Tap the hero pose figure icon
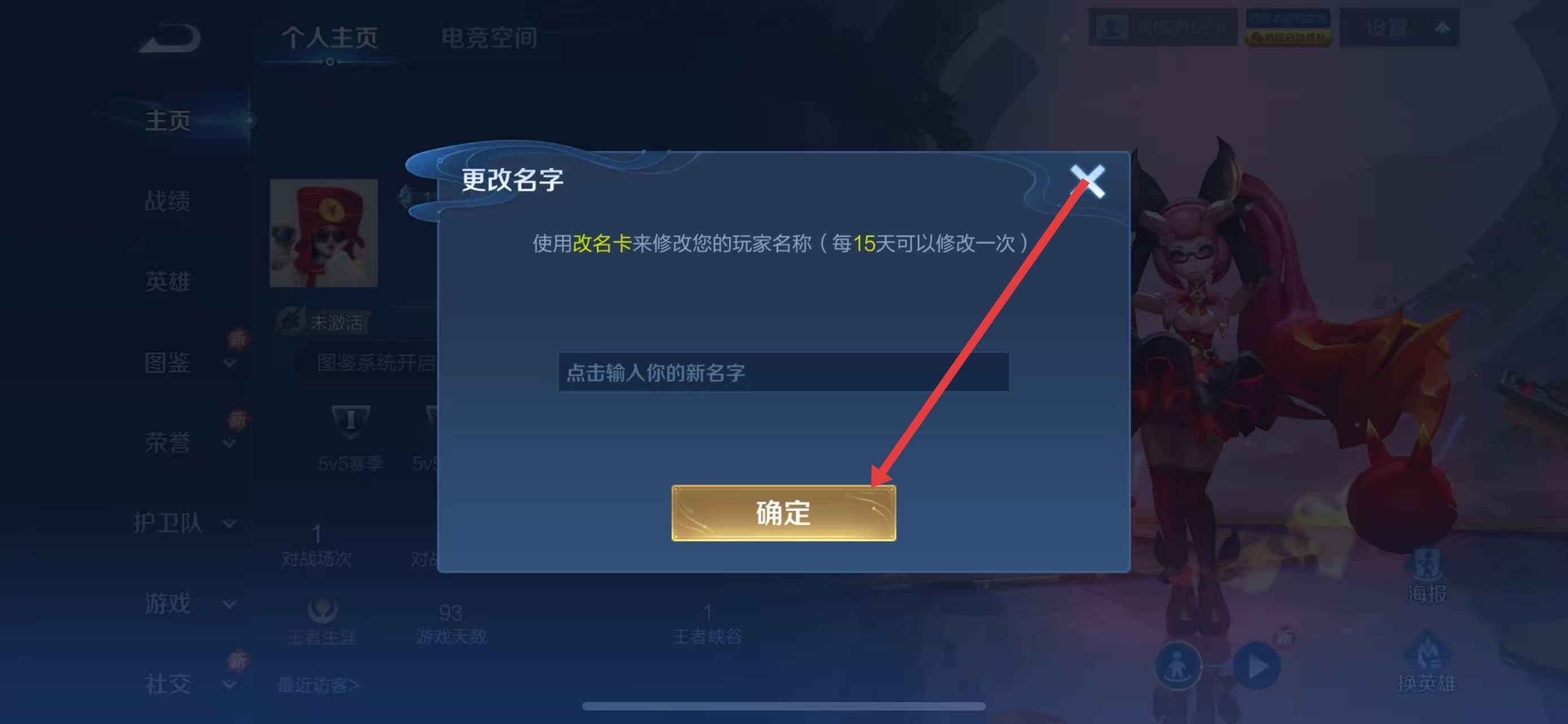1568x724 pixels. (1178, 667)
